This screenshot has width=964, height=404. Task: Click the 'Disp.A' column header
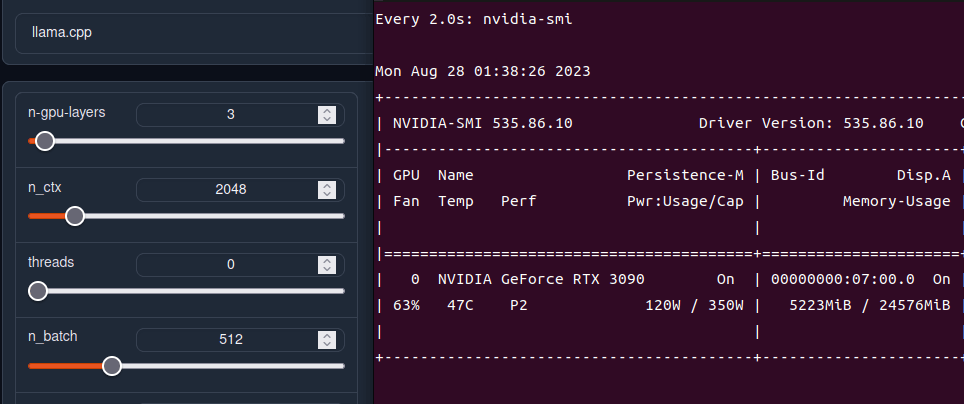pyautogui.click(x=923, y=176)
